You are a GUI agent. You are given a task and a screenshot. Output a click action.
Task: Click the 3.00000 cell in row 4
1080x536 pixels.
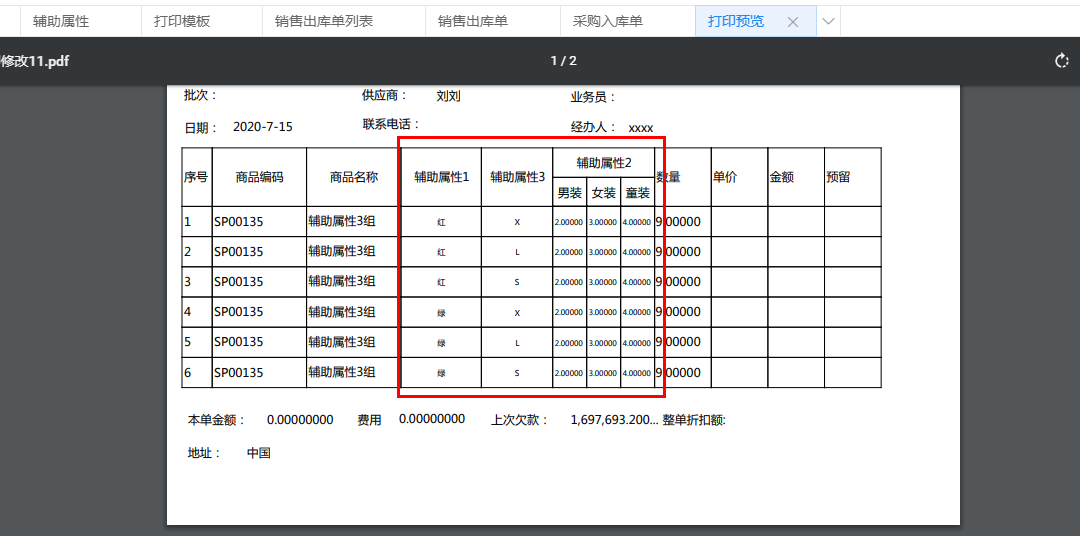[x=603, y=313]
